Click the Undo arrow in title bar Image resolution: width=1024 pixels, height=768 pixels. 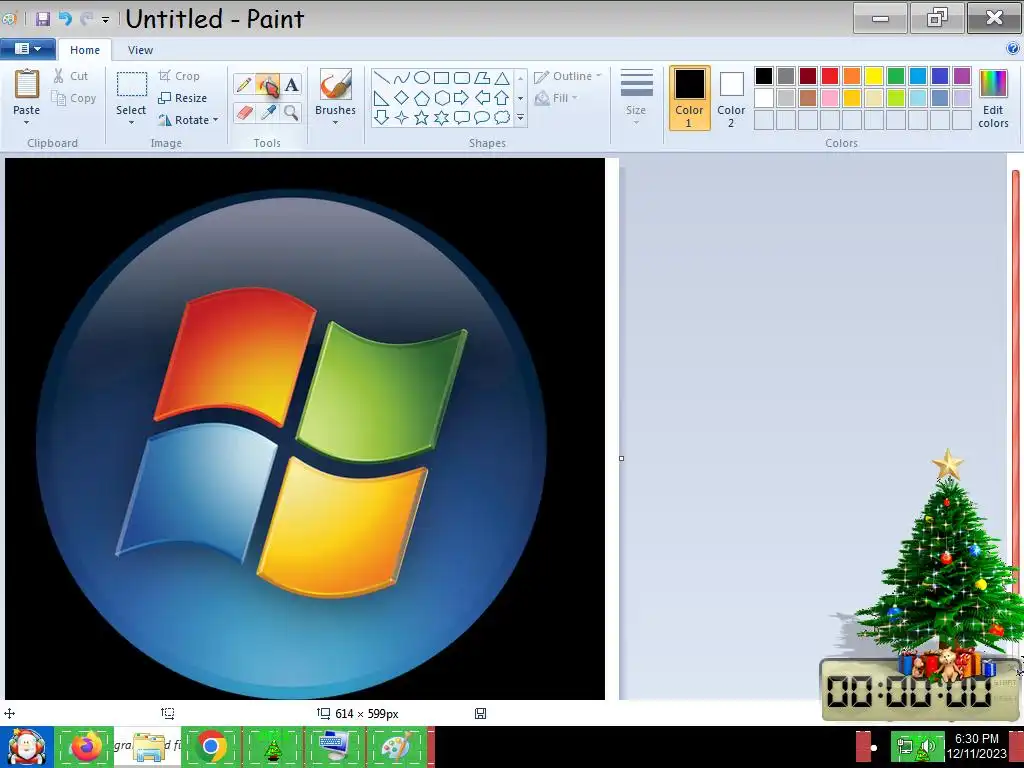click(x=65, y=18)
